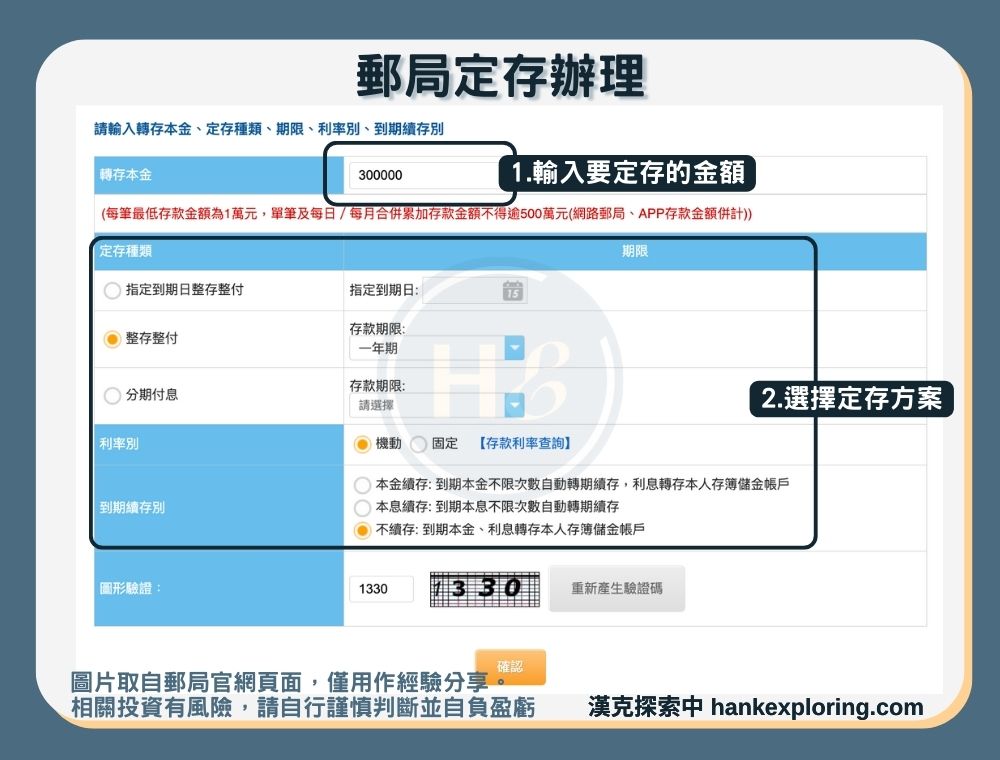This screenshot has width=1000, height=760.
Task: Click the blue instruction heading 請輸入轉存本金
Action: (268, 129)
